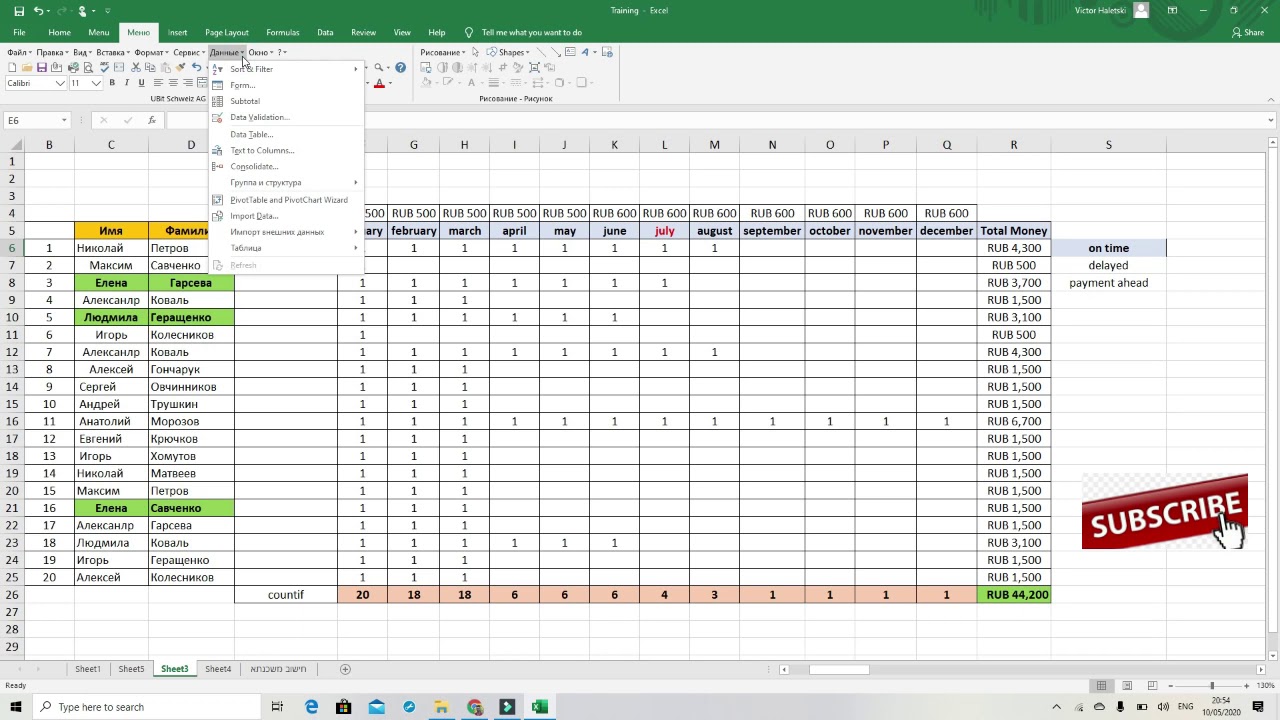Choose Text to Columns... menu entry

[x=286, y=150]
